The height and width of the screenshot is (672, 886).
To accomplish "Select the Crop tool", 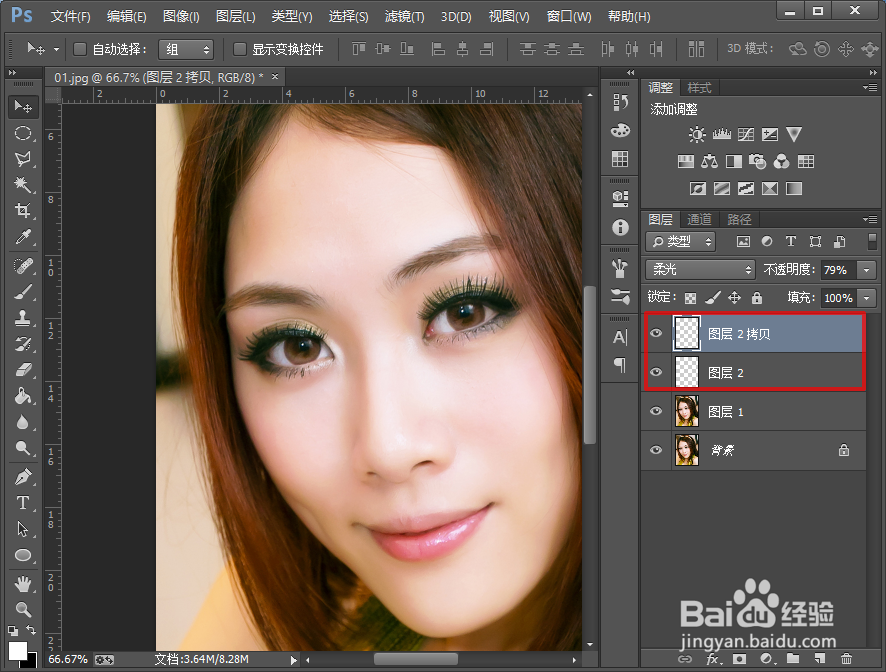I will (23, 211).
